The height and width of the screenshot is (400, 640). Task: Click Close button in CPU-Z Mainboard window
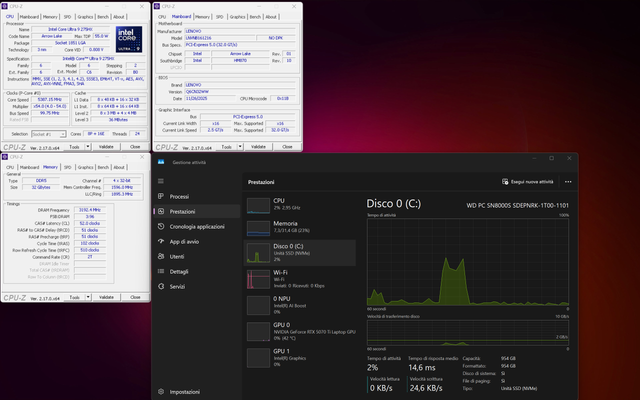click(287, 147)
